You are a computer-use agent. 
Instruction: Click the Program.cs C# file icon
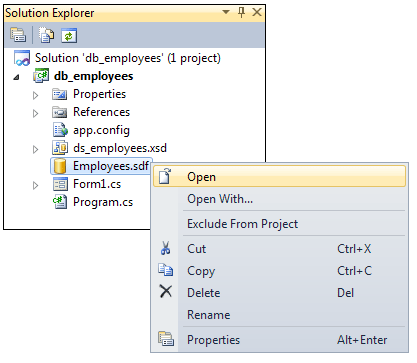60,202
